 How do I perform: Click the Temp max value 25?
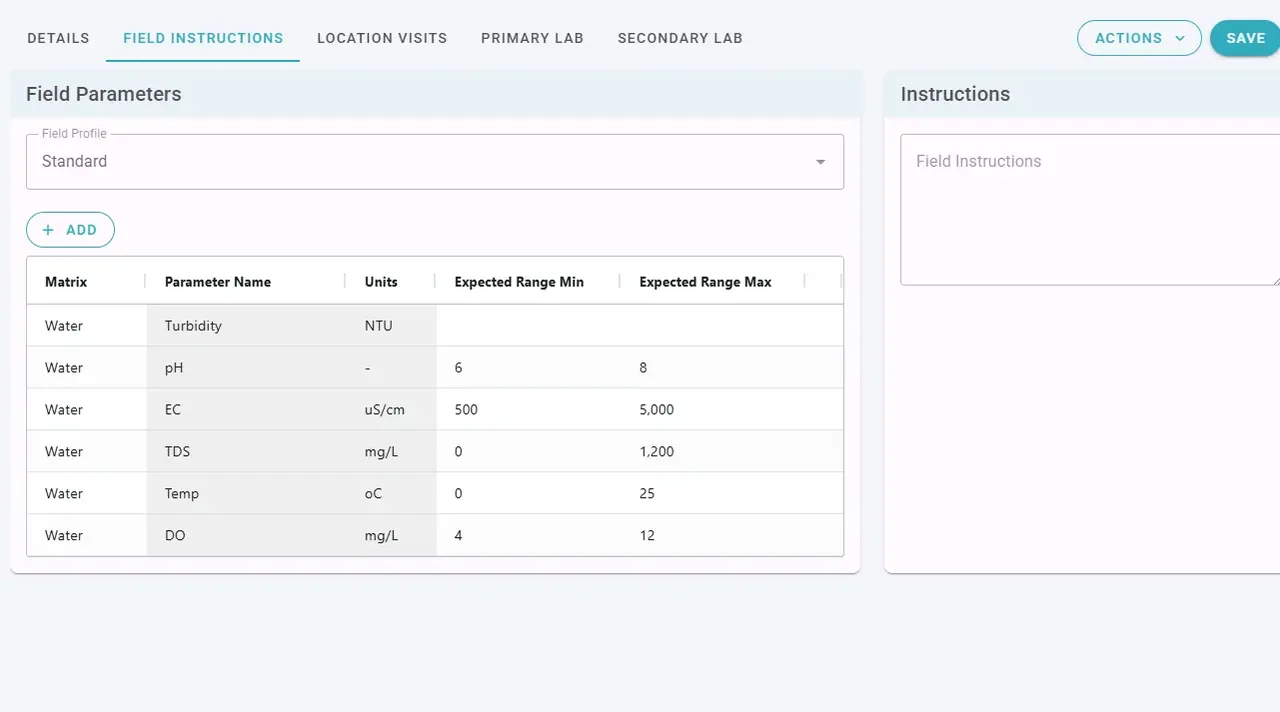pyautogui.click(x=713, y=494)
